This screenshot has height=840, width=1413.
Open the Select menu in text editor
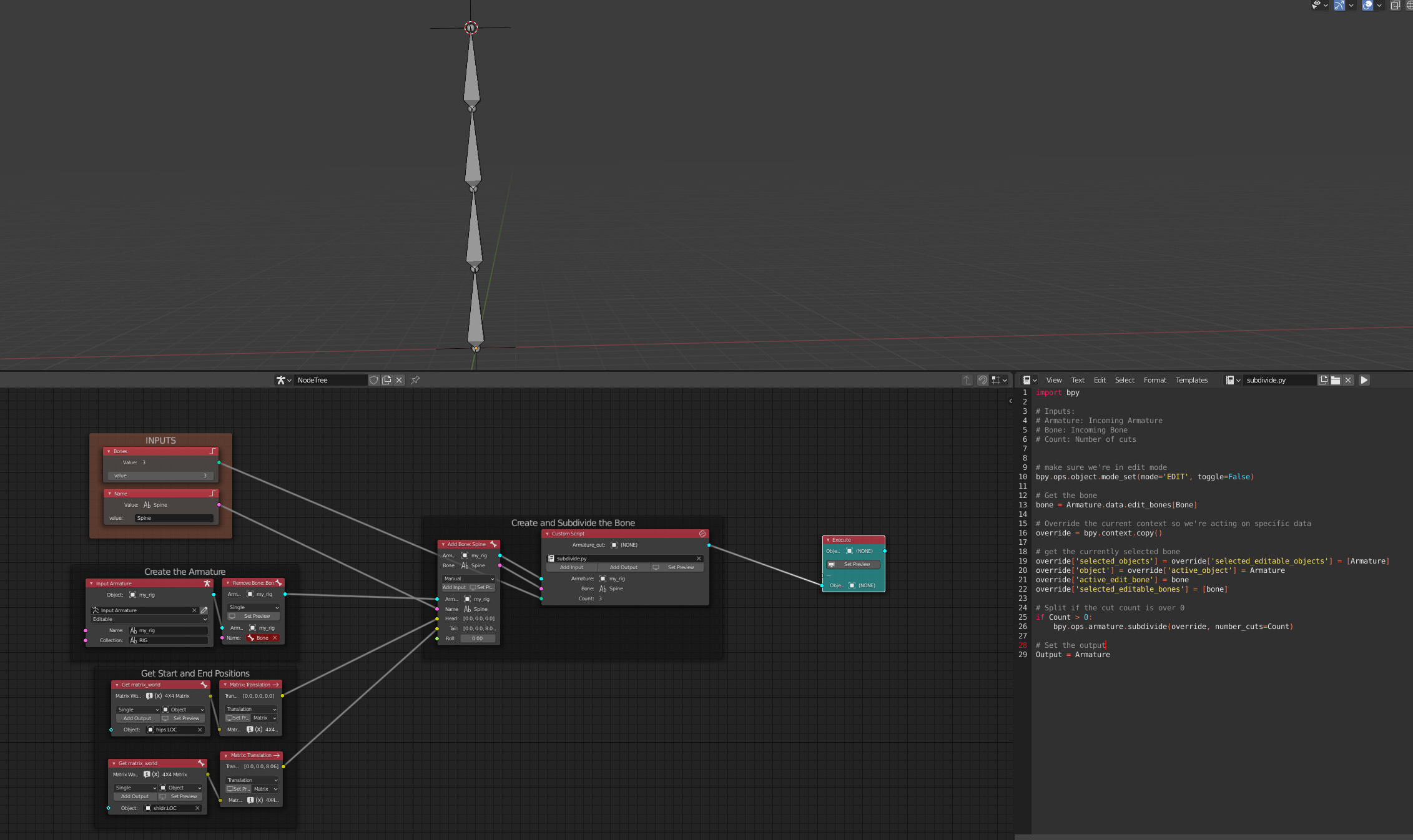(1125, 380)
